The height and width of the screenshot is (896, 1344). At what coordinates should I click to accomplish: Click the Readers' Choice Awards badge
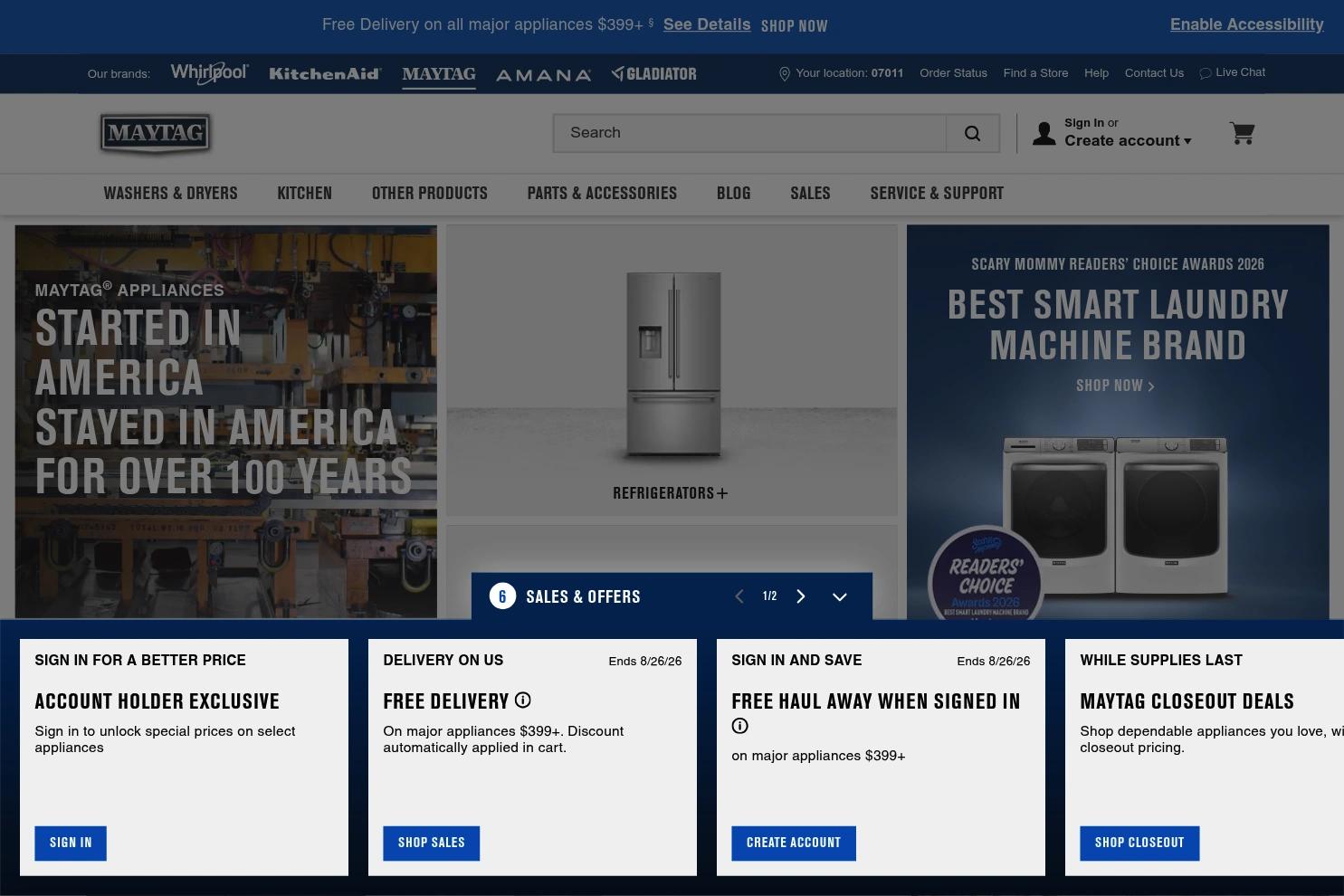pos(986,575)
